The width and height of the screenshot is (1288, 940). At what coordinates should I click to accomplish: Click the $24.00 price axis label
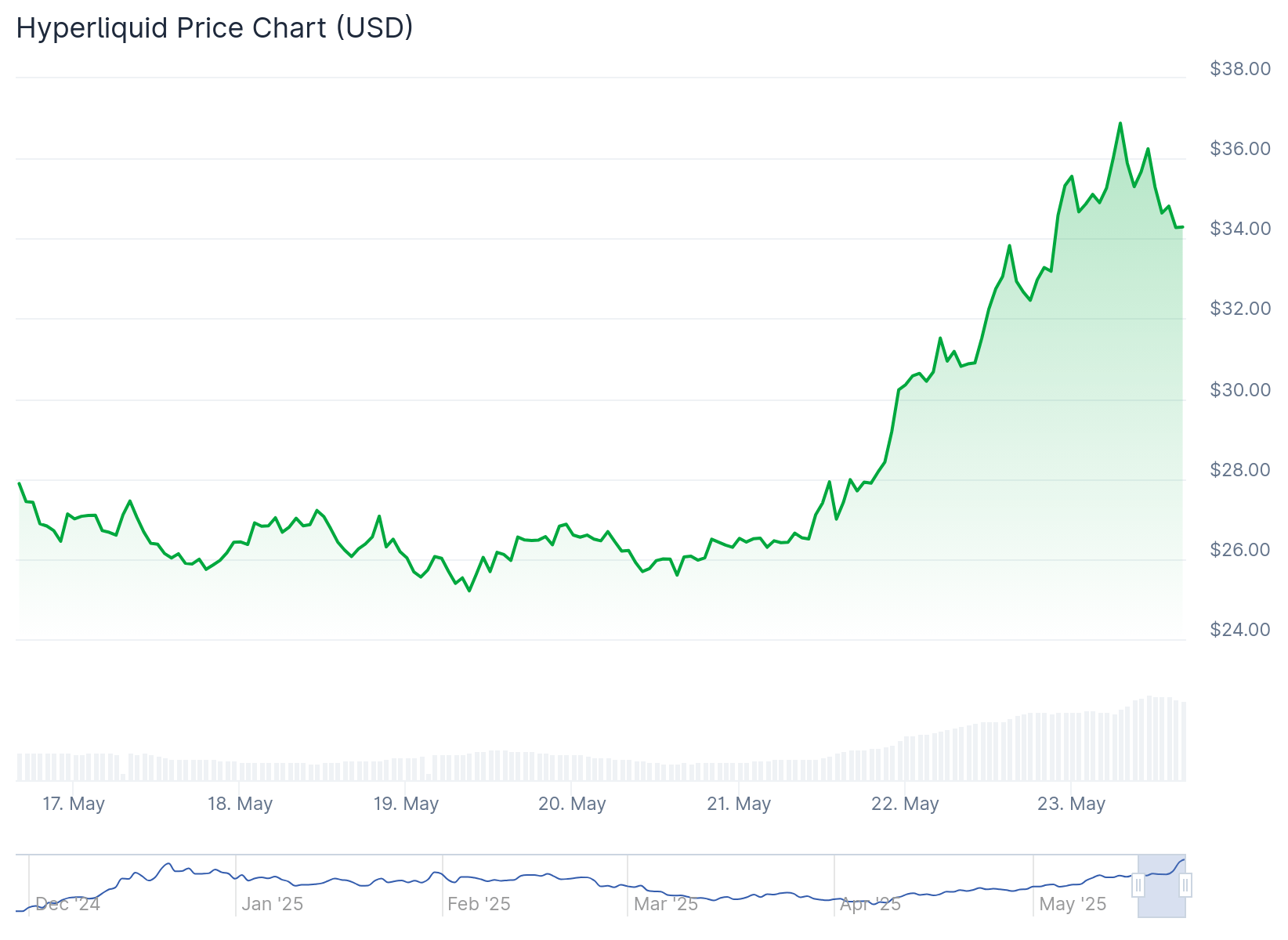click(x=1240, y=630)
